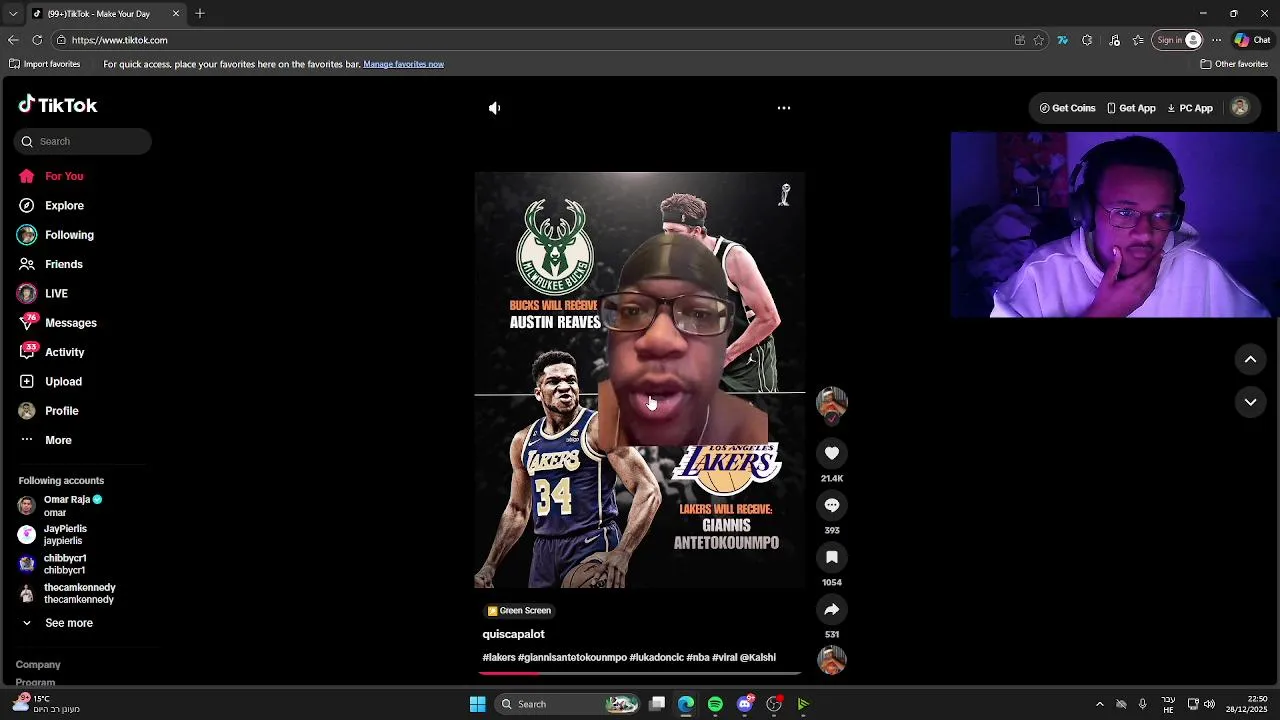Open the For You feed
1280x720 pixels.
(x=50, y=176)
